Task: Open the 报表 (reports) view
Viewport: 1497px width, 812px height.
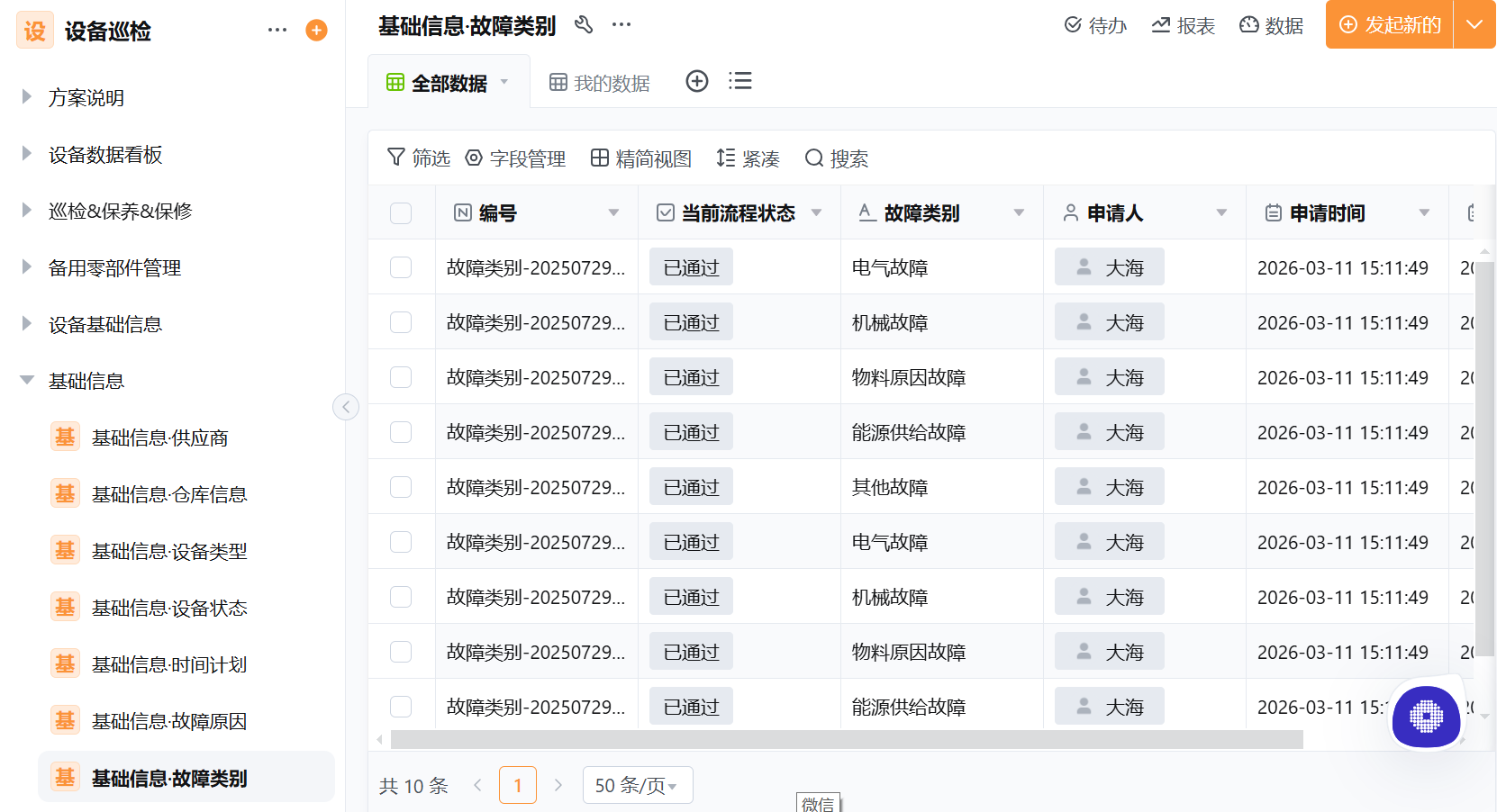Action: point(1184,25)
